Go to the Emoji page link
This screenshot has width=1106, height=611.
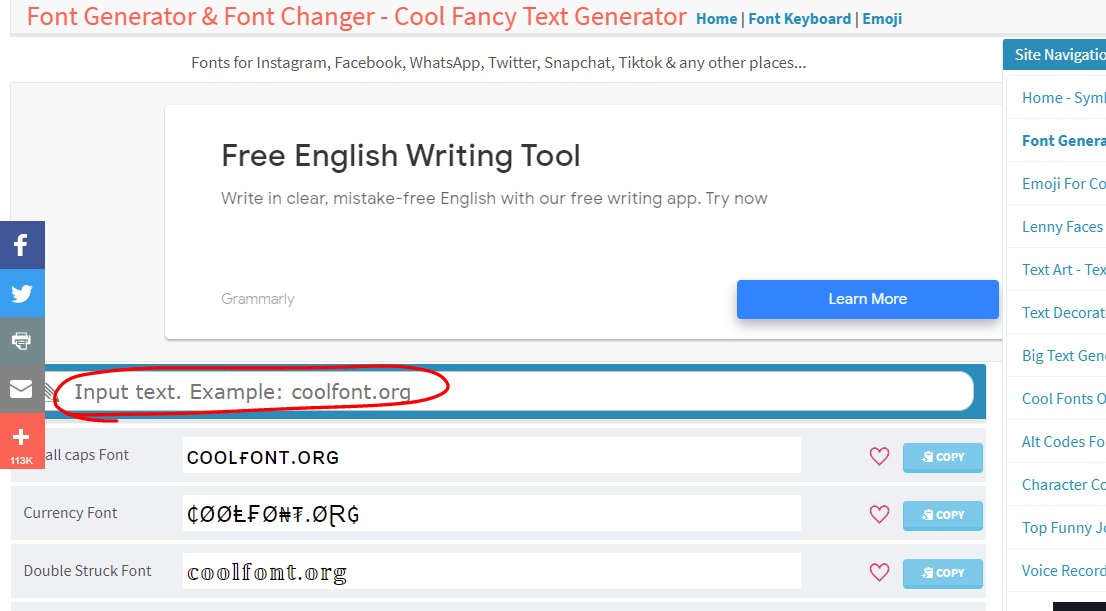(882, 19)
